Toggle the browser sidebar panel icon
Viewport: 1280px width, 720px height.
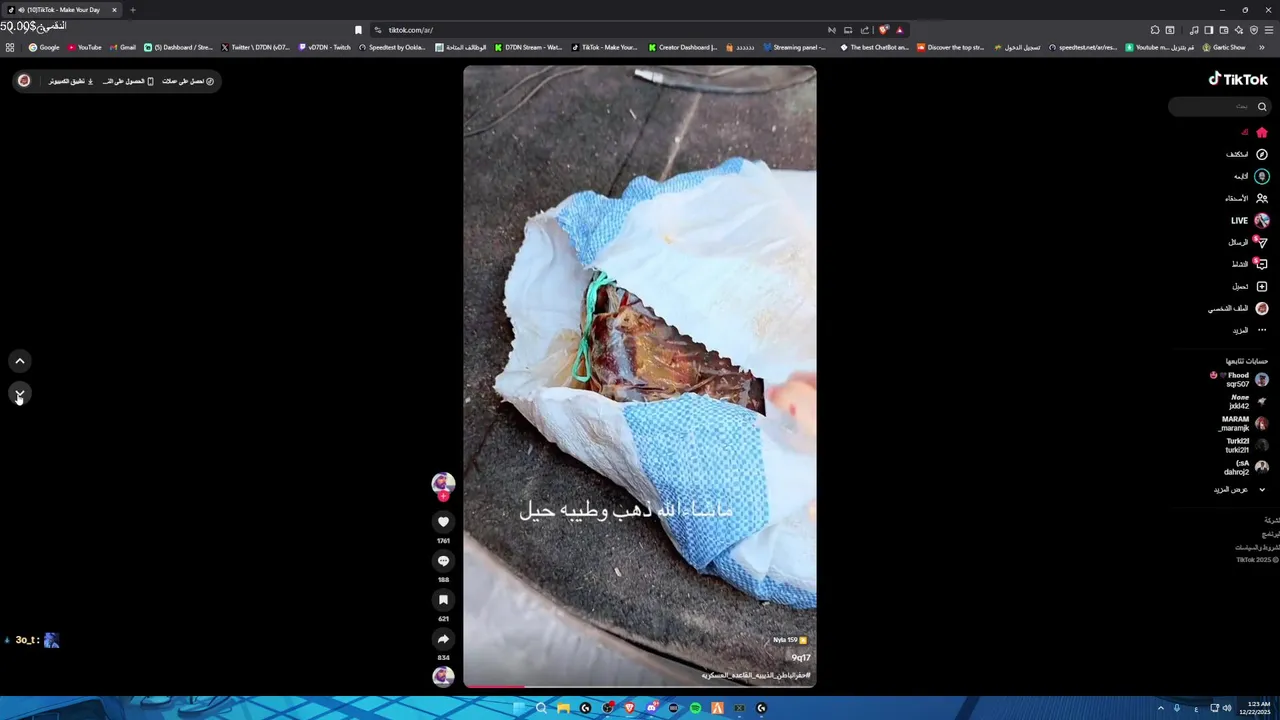coord(1209,30)
